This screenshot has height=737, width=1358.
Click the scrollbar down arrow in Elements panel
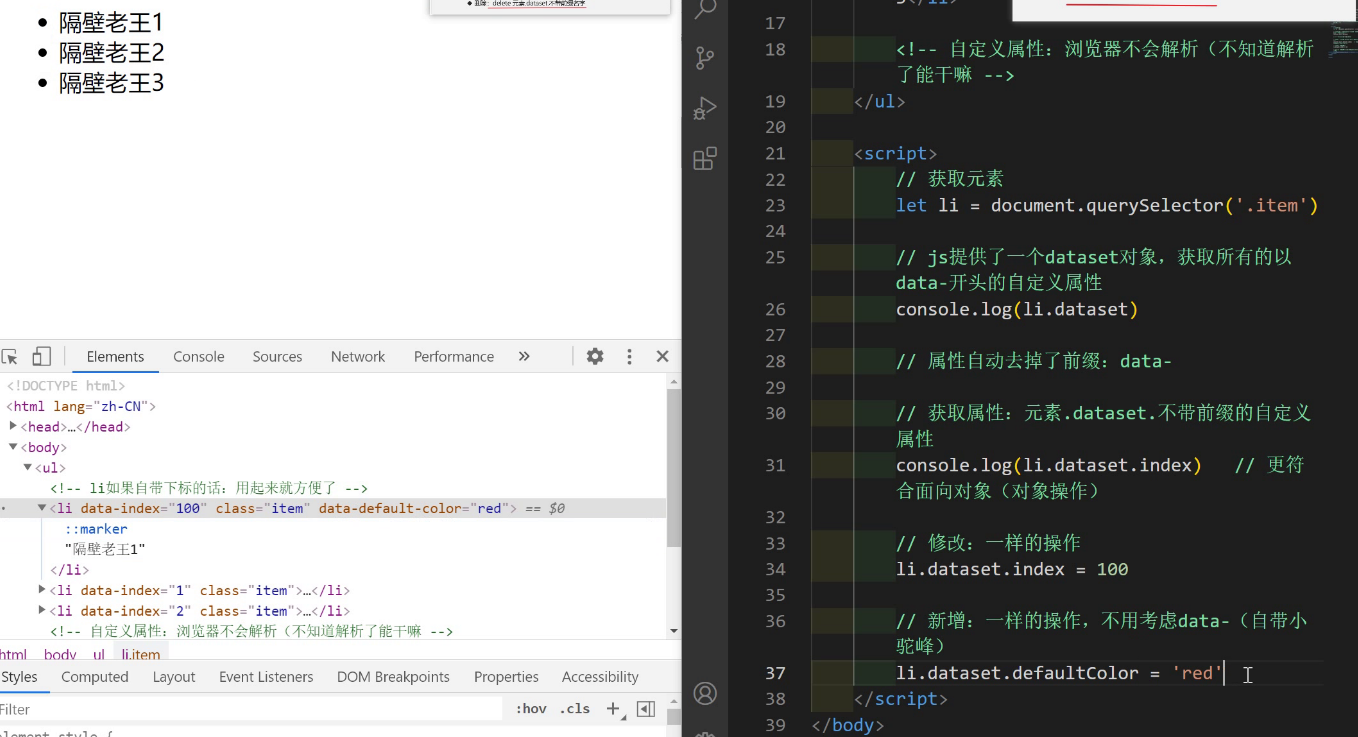point(674,632)
